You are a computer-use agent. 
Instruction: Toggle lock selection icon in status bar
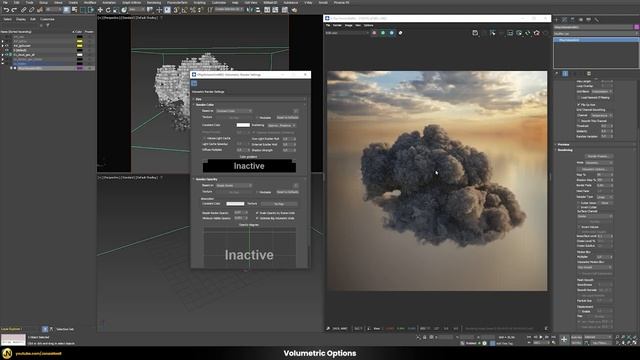tap(424, 338)
